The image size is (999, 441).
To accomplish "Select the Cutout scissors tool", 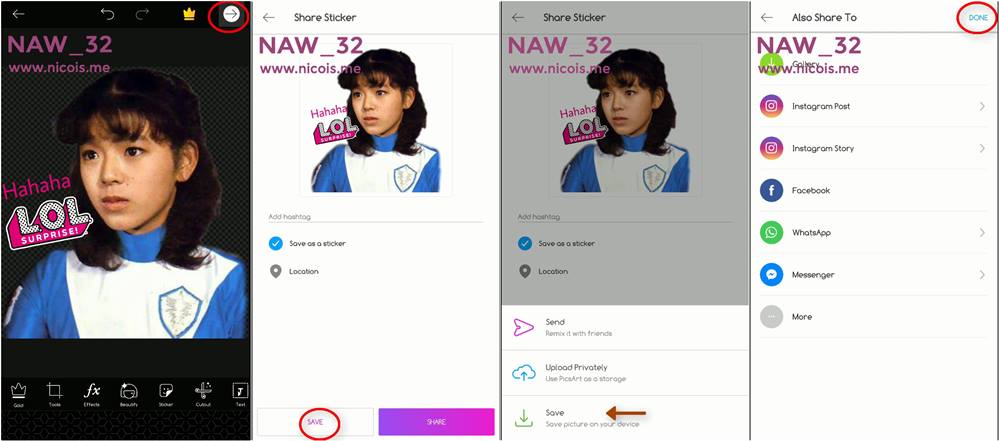I will point(203,394).
